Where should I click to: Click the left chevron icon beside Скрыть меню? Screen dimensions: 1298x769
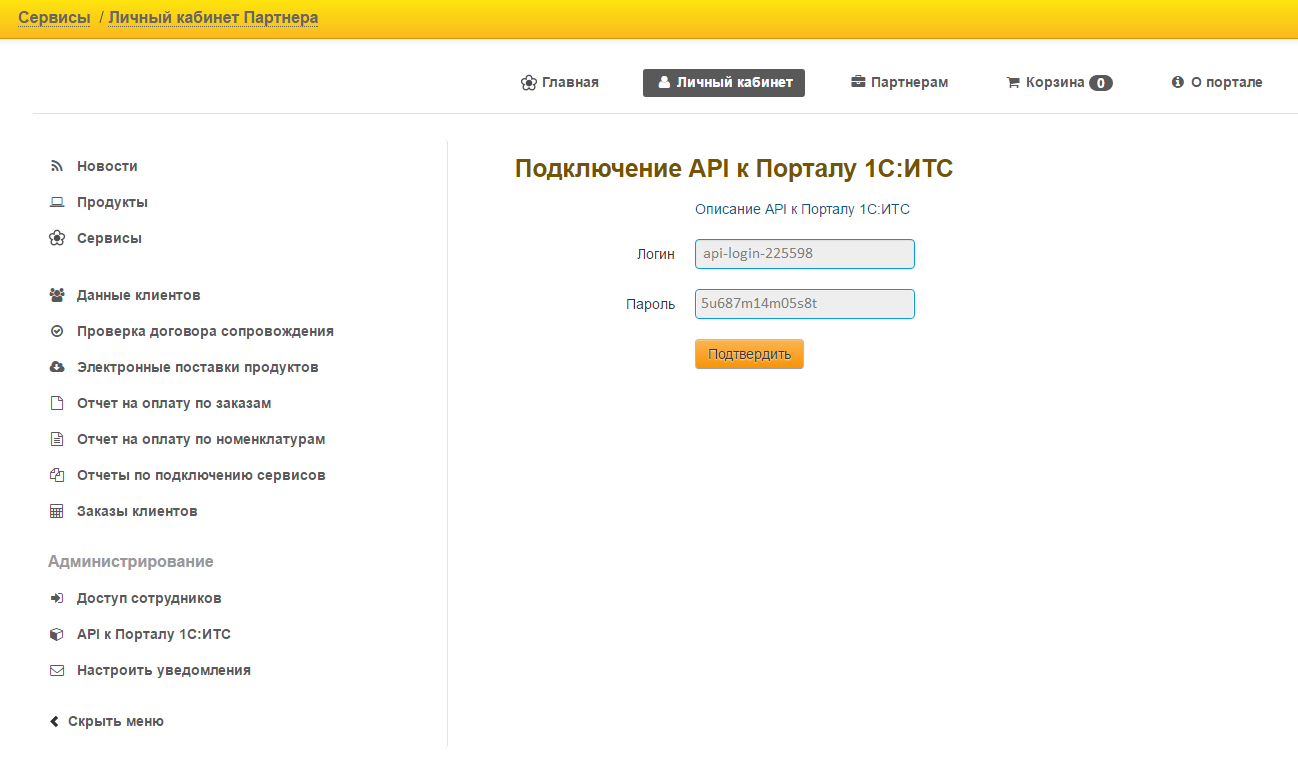click(x=54, y=721)
